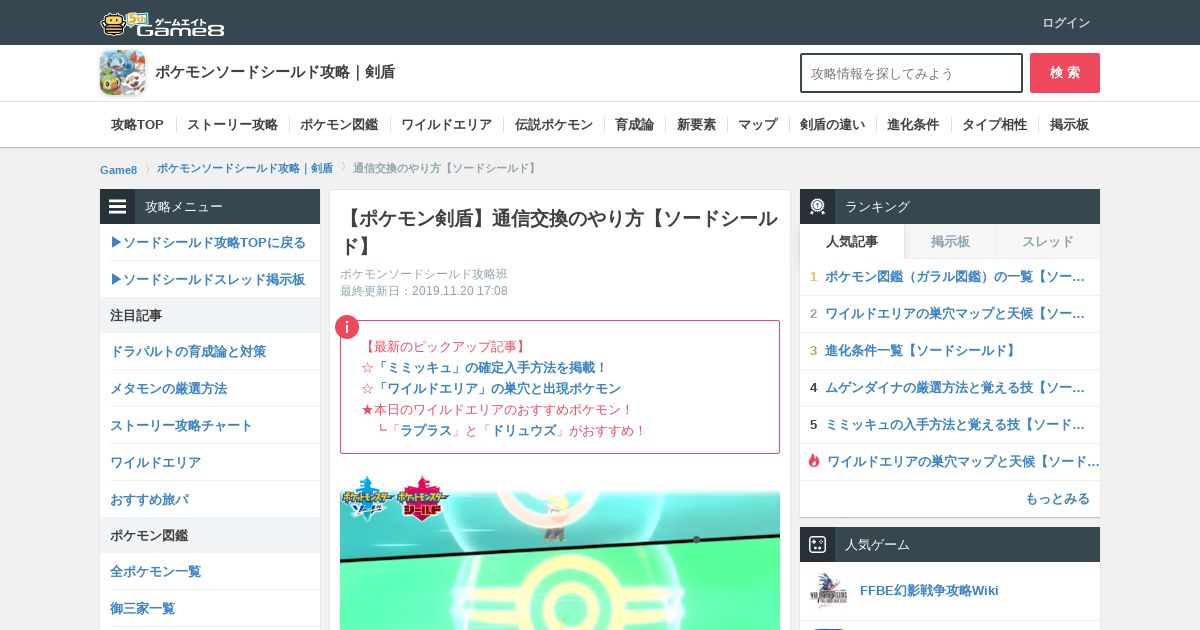Open the 進化条件 nav item
Image resolution: width=1200 pixels, height=630 pixels.
[x=913, y=125]
